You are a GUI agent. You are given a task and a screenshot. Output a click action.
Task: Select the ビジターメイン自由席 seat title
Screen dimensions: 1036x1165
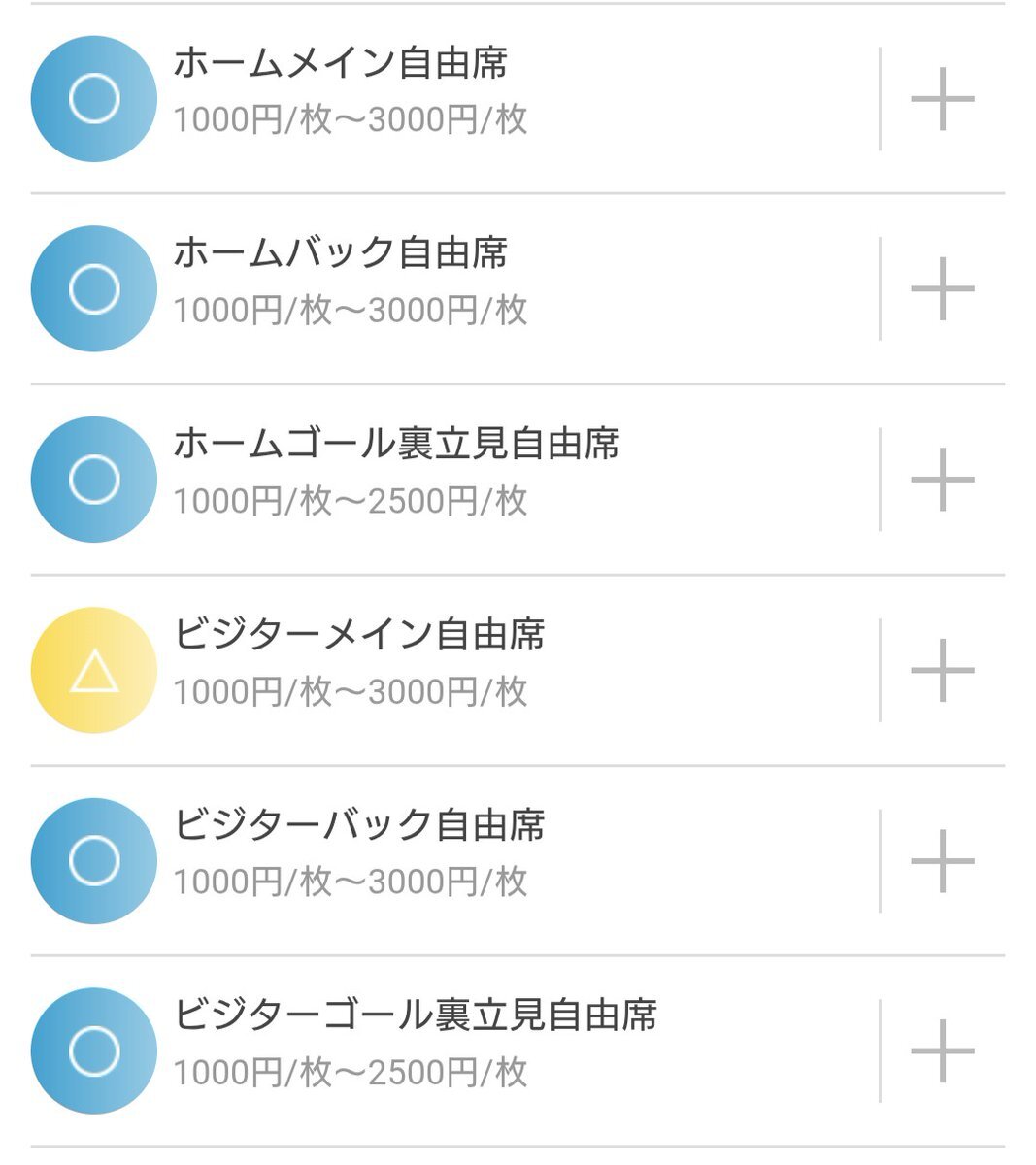(x=359, y=634)
